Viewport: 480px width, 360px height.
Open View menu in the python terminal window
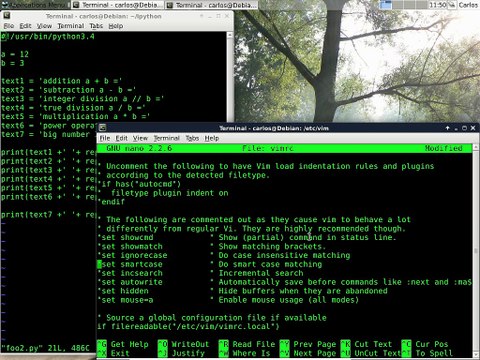click(44, 26)
